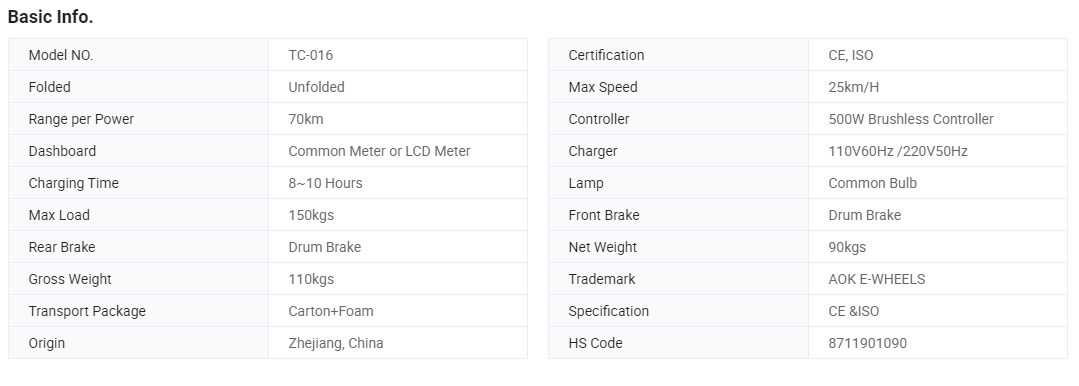Select the TC-016 model number value
This screenshot has height=386, width=1079.
(310, 55)
